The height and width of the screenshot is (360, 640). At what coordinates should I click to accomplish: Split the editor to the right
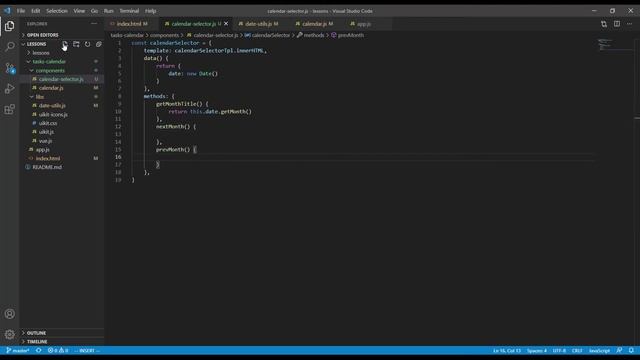pos(617,24)
